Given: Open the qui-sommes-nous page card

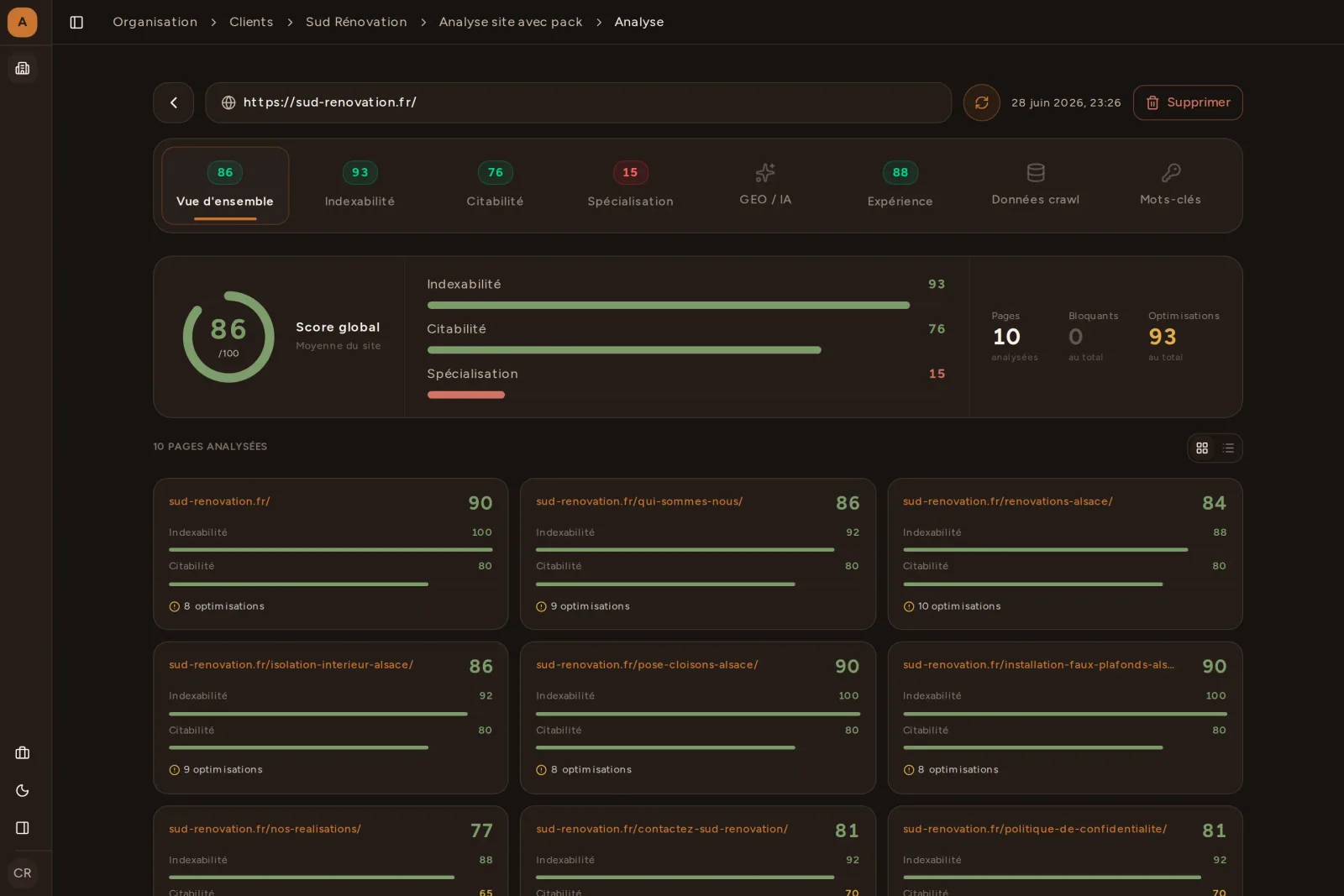Looking at the screenshot, I should click(698, 553).
